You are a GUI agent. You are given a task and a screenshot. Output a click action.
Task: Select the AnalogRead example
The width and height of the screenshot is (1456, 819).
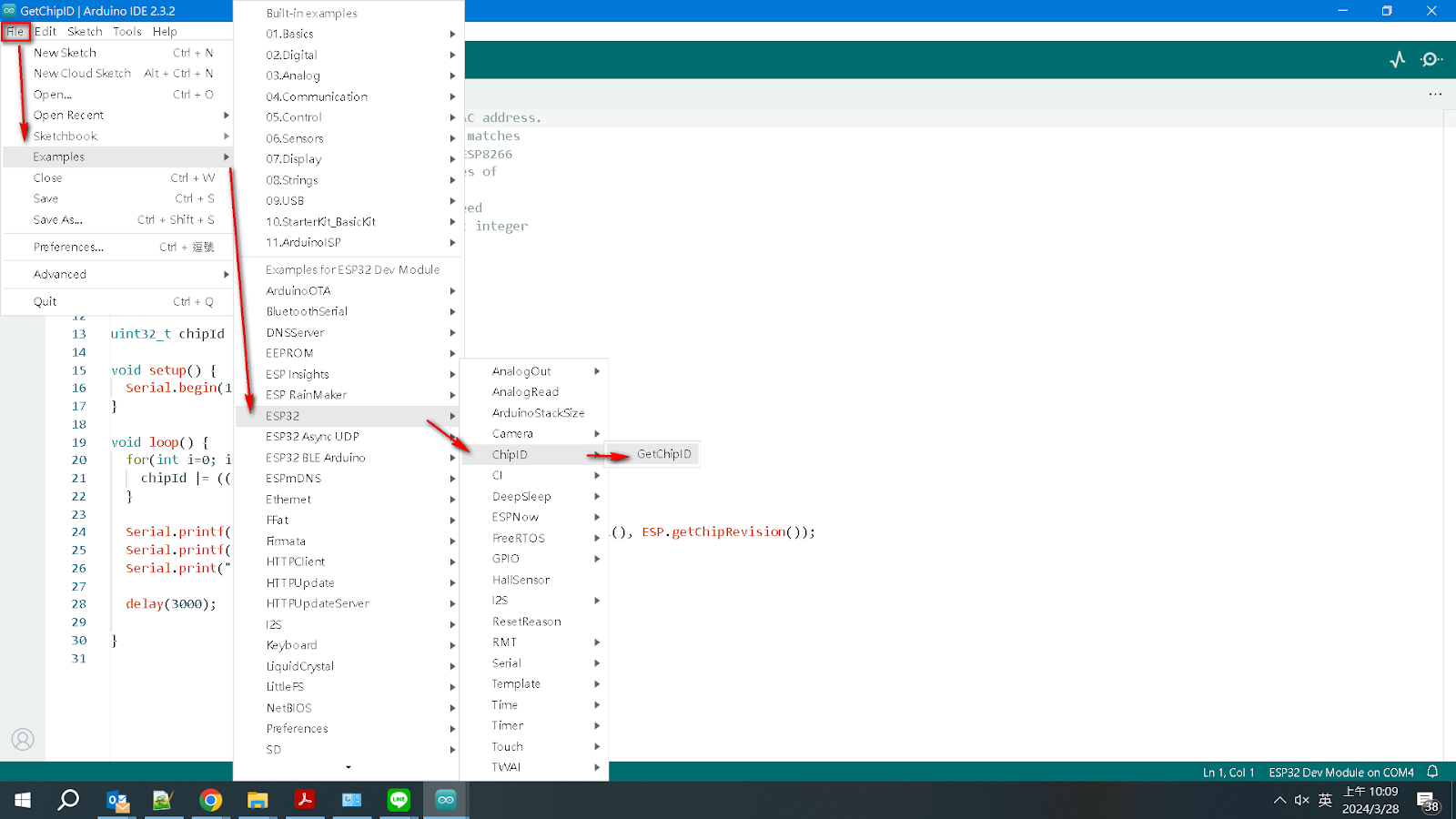tap(535, 392)
